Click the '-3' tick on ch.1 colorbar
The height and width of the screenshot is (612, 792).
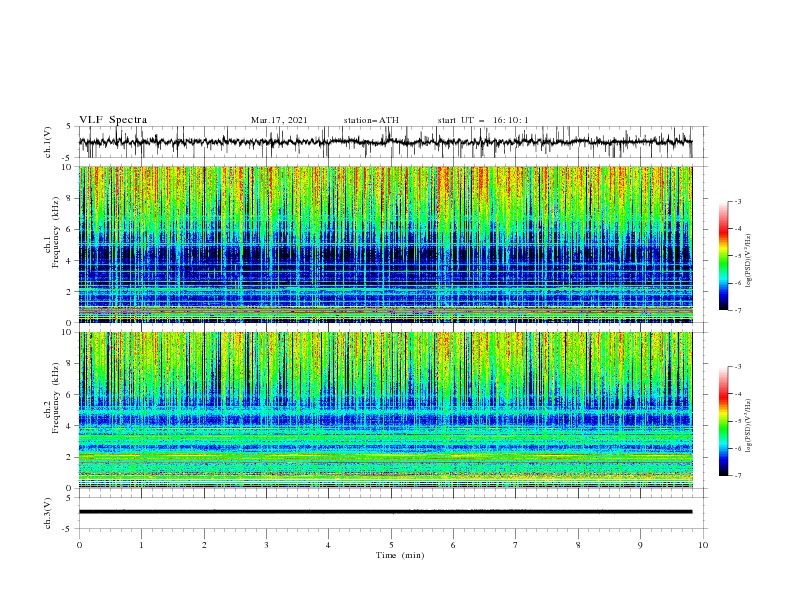(737, 201)
